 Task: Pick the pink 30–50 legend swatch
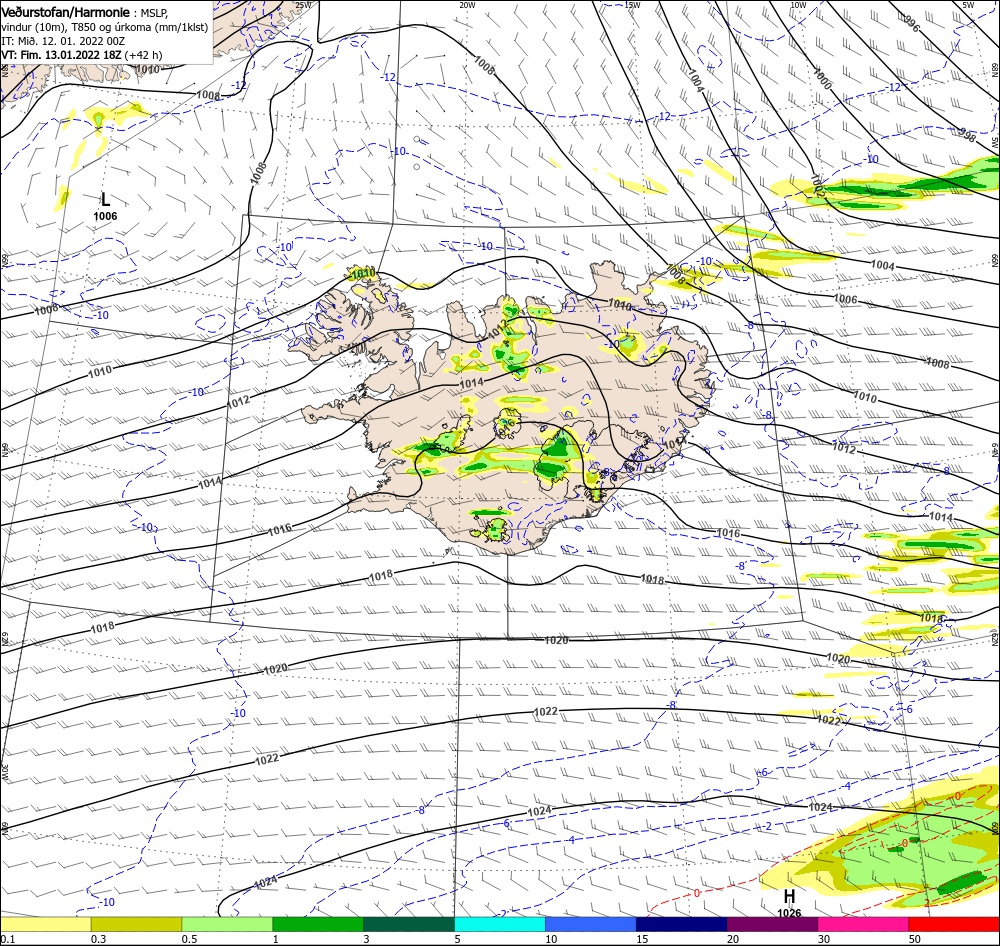point(864,924)
